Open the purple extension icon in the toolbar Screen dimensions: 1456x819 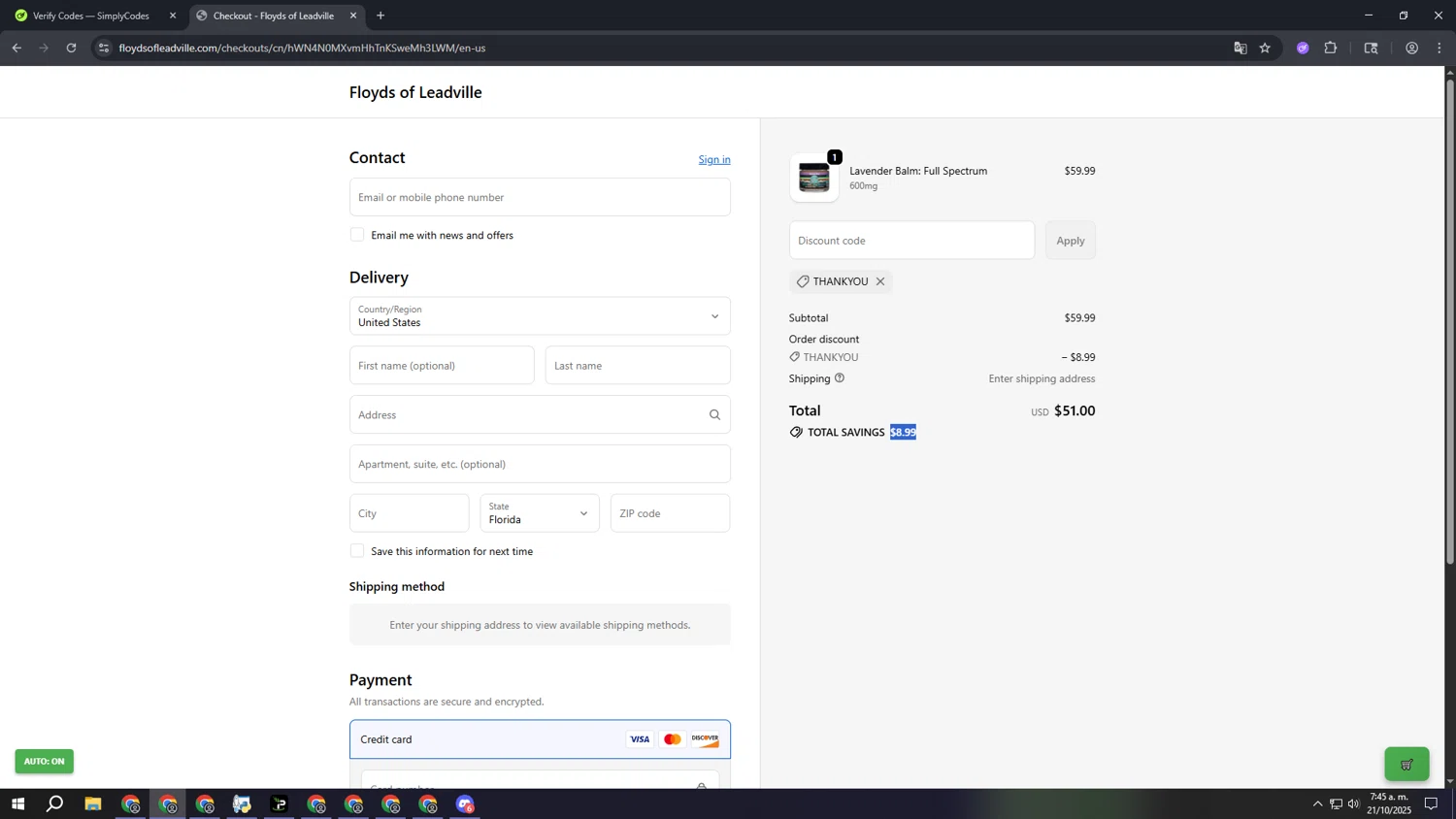(x=1303, y=48)
